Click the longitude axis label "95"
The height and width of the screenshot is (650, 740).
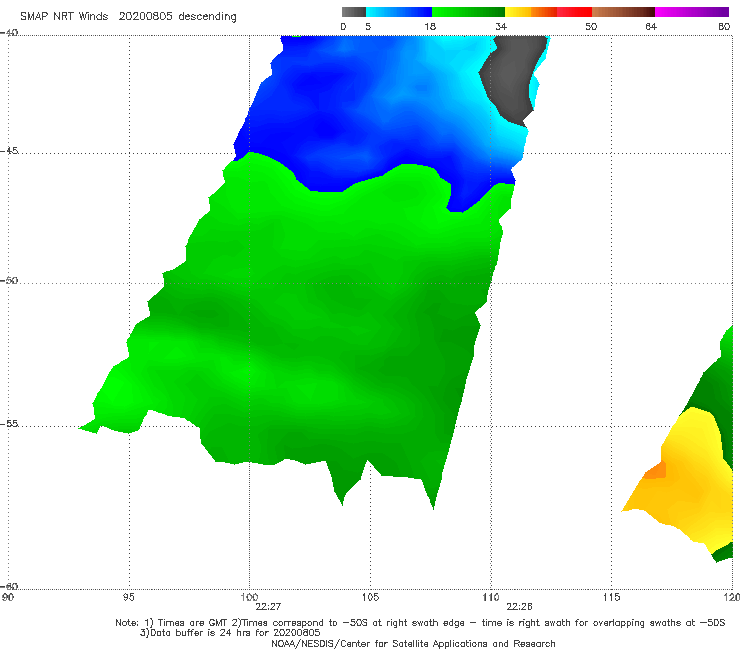click(x=128, y=597)
